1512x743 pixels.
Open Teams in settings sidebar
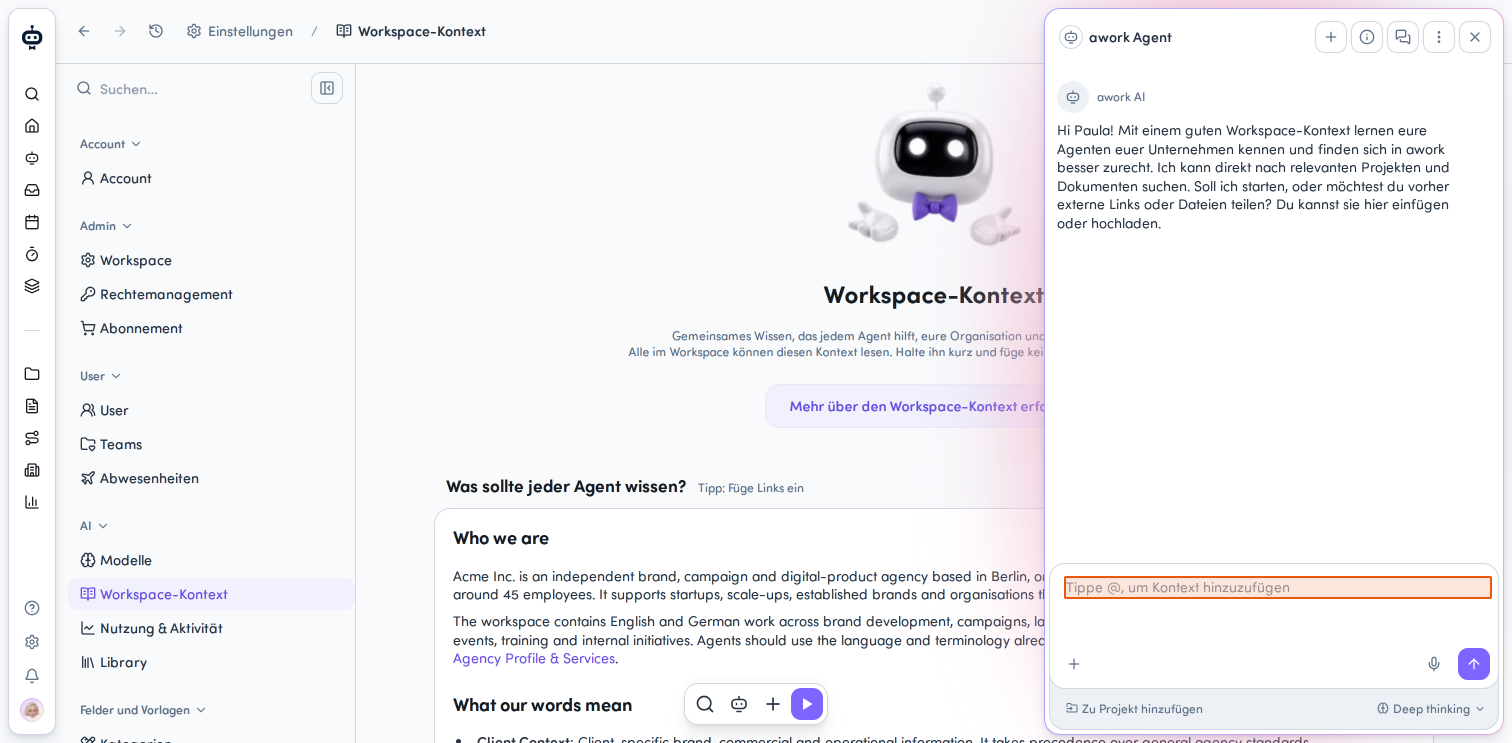[211, 444]
